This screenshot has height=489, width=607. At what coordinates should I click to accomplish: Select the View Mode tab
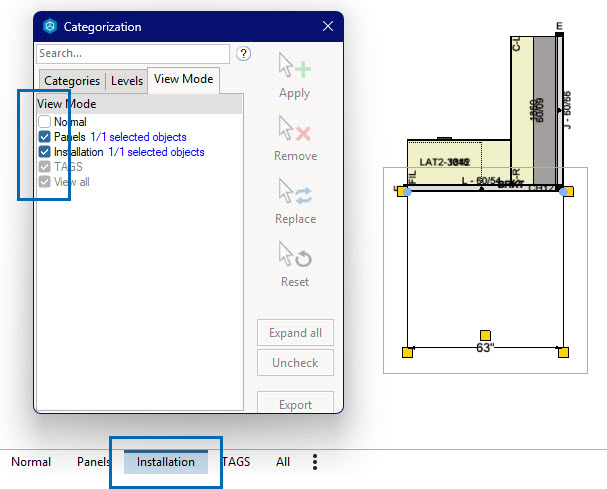183,79
